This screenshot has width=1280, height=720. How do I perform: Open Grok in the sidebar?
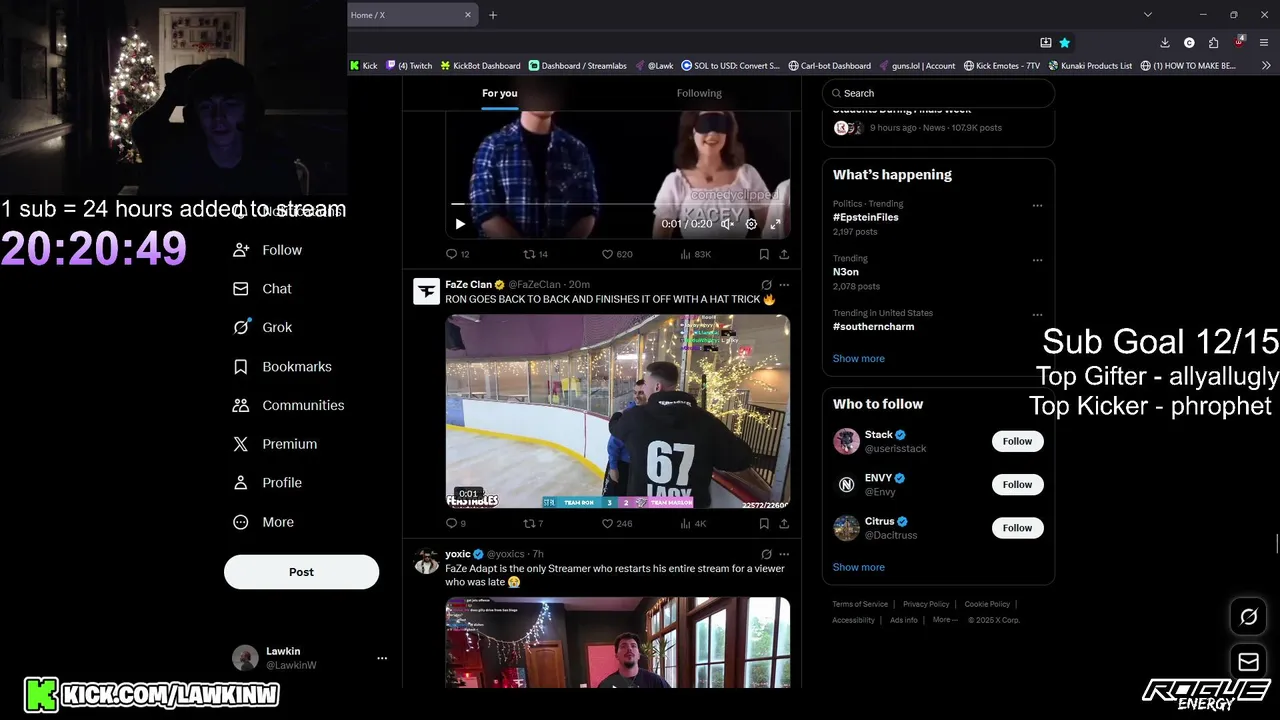click(263, 327)
